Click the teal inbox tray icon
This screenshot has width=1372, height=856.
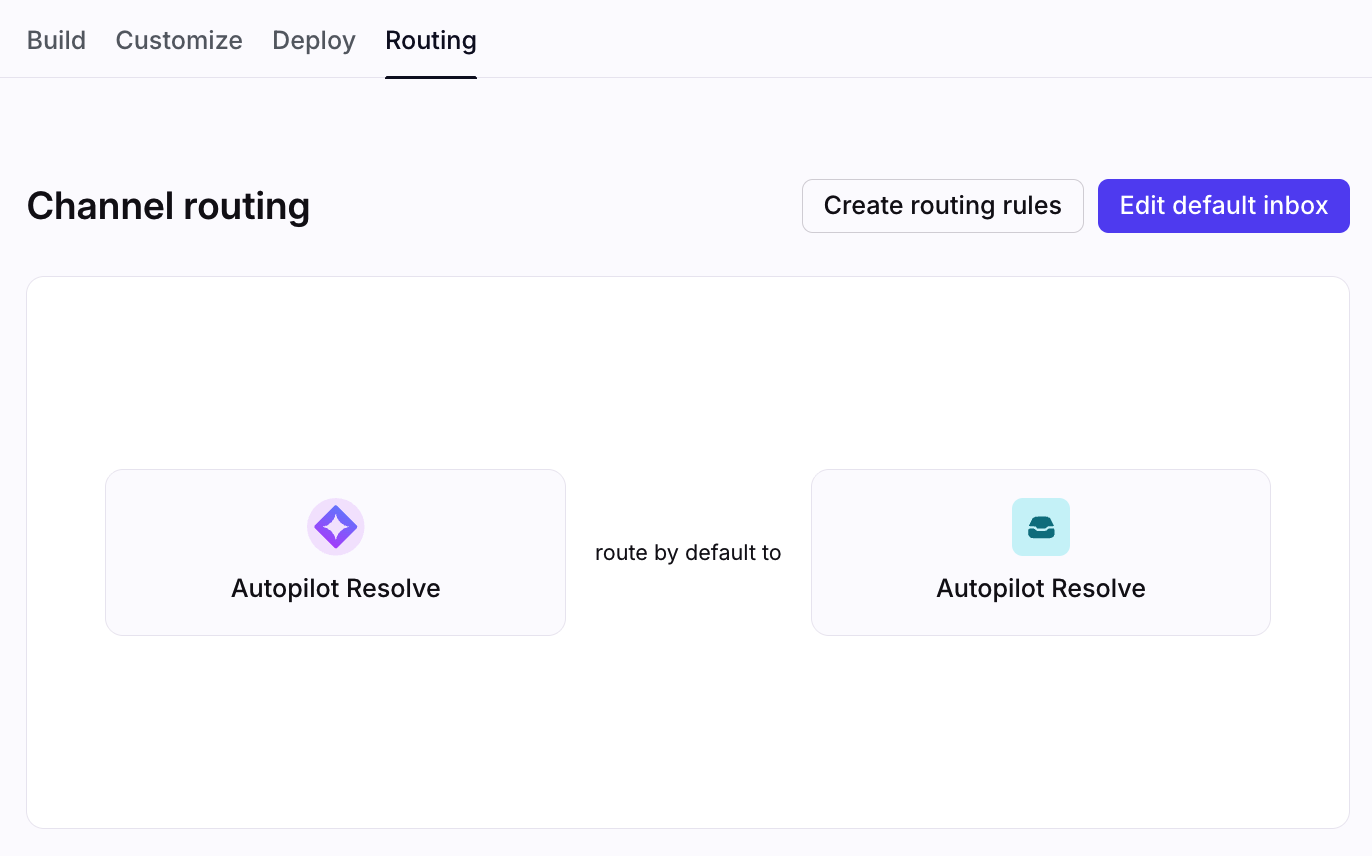click(1041, 527)
